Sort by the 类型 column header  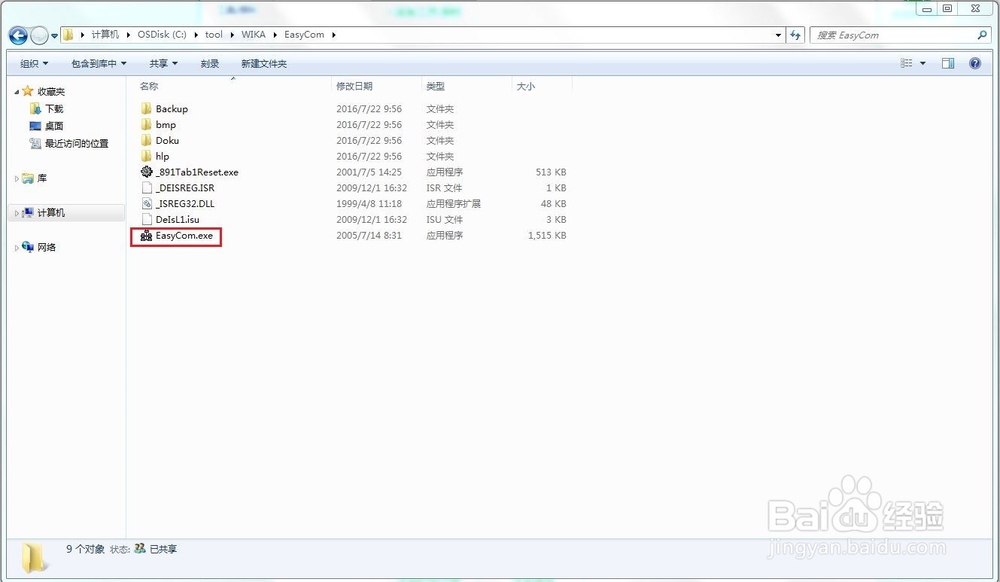click(436, 86)
